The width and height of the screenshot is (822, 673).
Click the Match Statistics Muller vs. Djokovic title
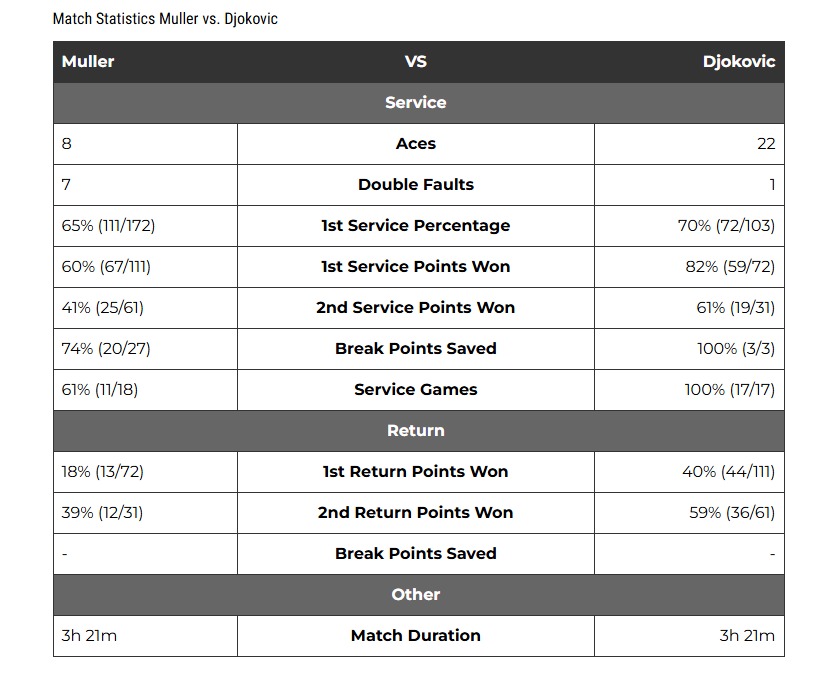(x=165, y=19)
